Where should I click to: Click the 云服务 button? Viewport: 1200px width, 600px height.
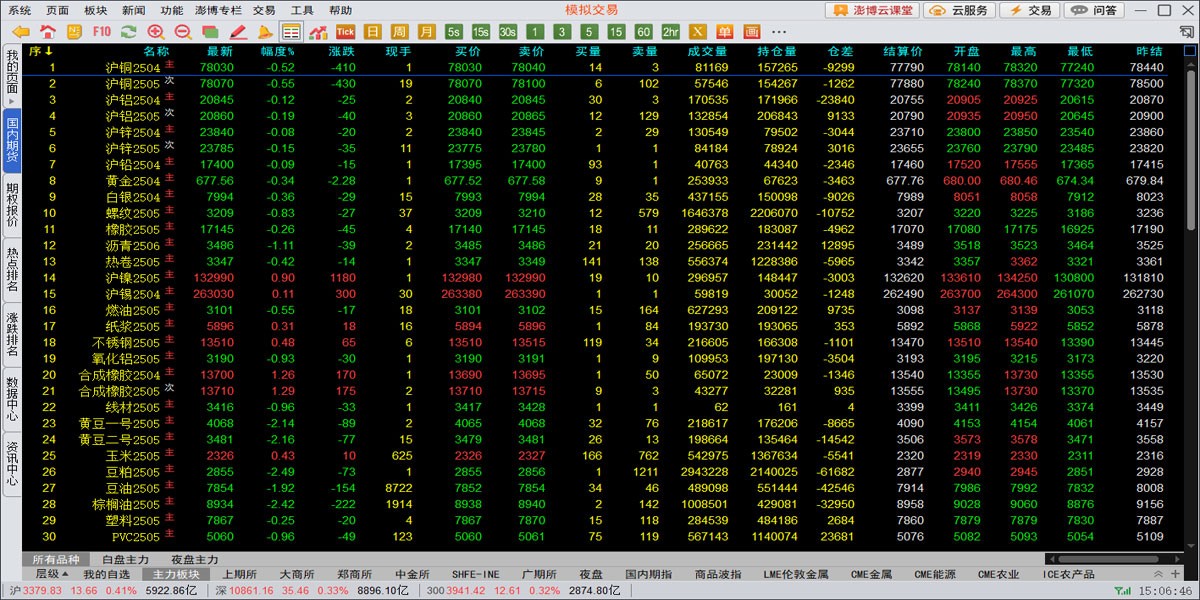961,10
